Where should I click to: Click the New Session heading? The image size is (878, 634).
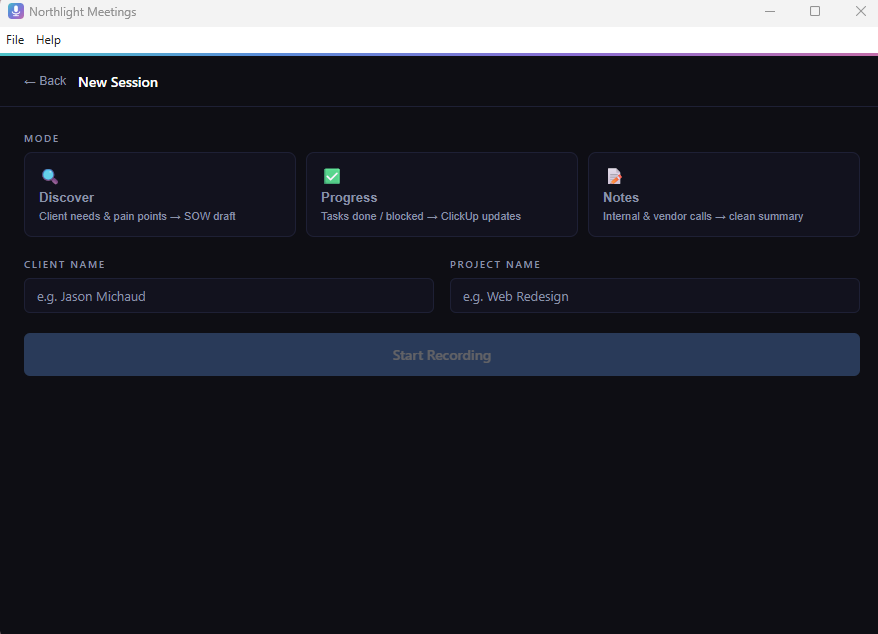tap(118, 82)
